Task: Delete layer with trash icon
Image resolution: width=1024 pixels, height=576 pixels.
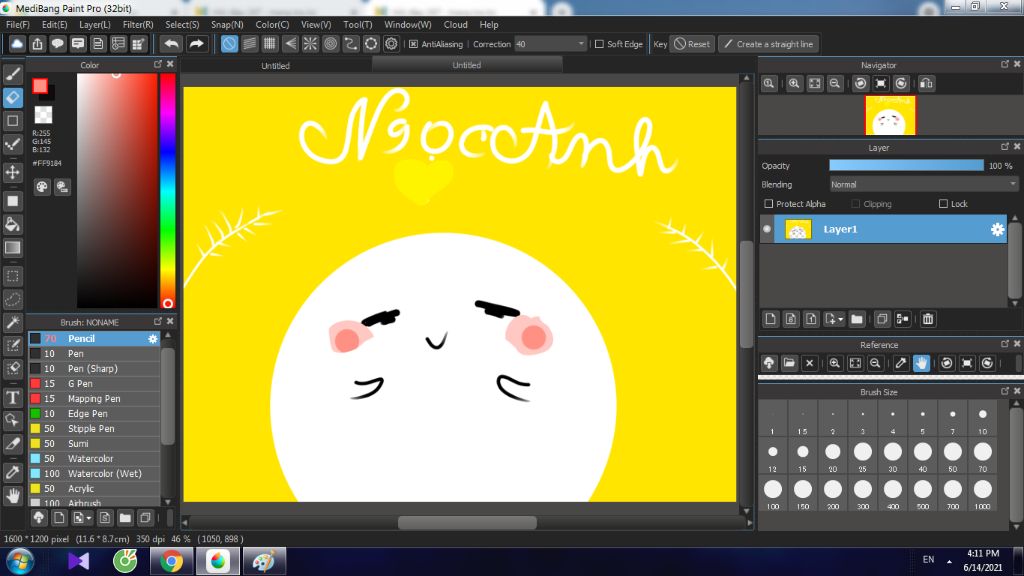Action: click(x=928, y=319)
